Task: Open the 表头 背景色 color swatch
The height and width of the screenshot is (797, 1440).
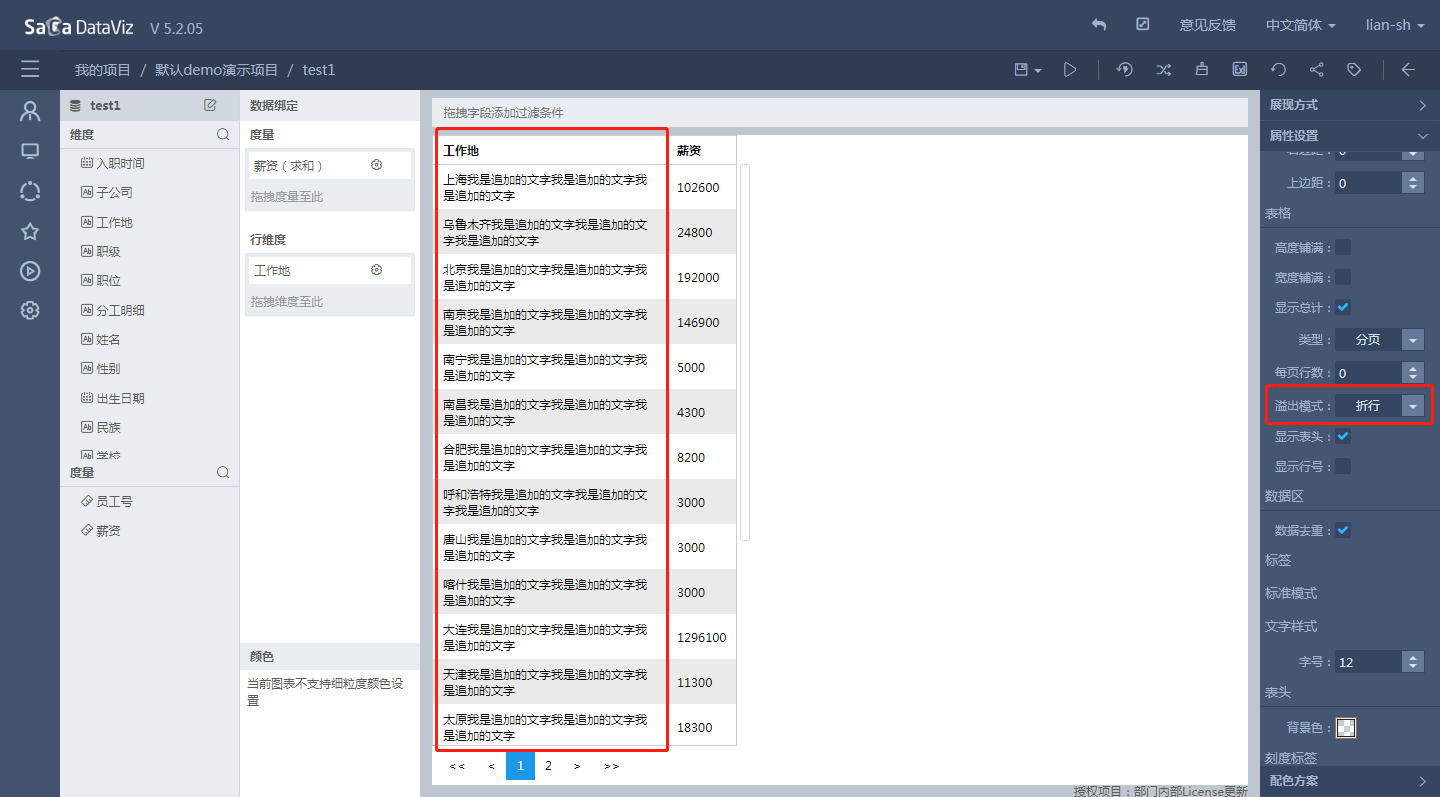Action: 1346,727
